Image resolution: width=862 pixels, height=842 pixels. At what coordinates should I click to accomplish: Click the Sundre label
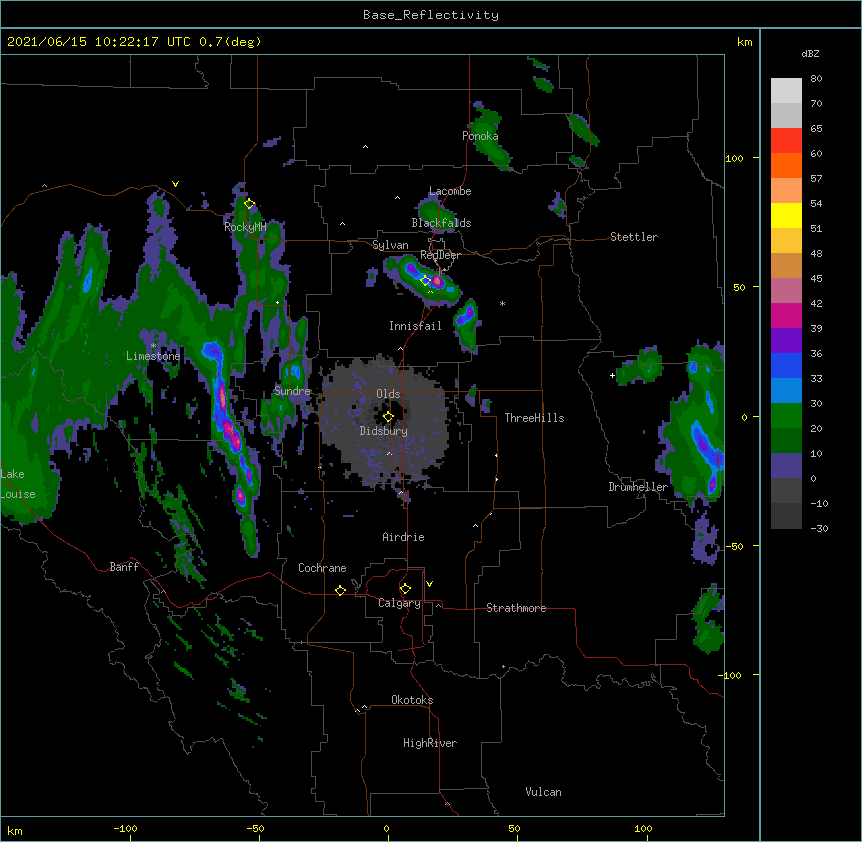click(292, 391)
